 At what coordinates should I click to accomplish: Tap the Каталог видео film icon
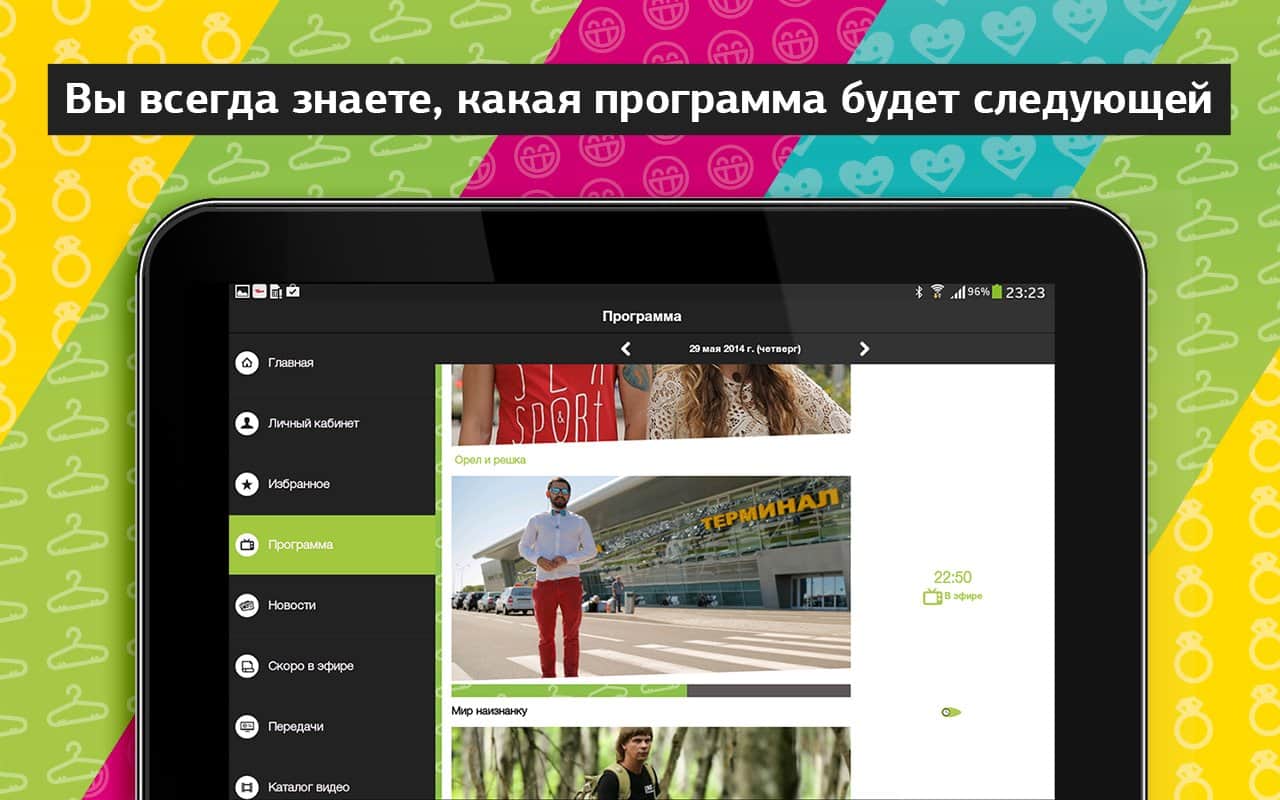[246, 787]
